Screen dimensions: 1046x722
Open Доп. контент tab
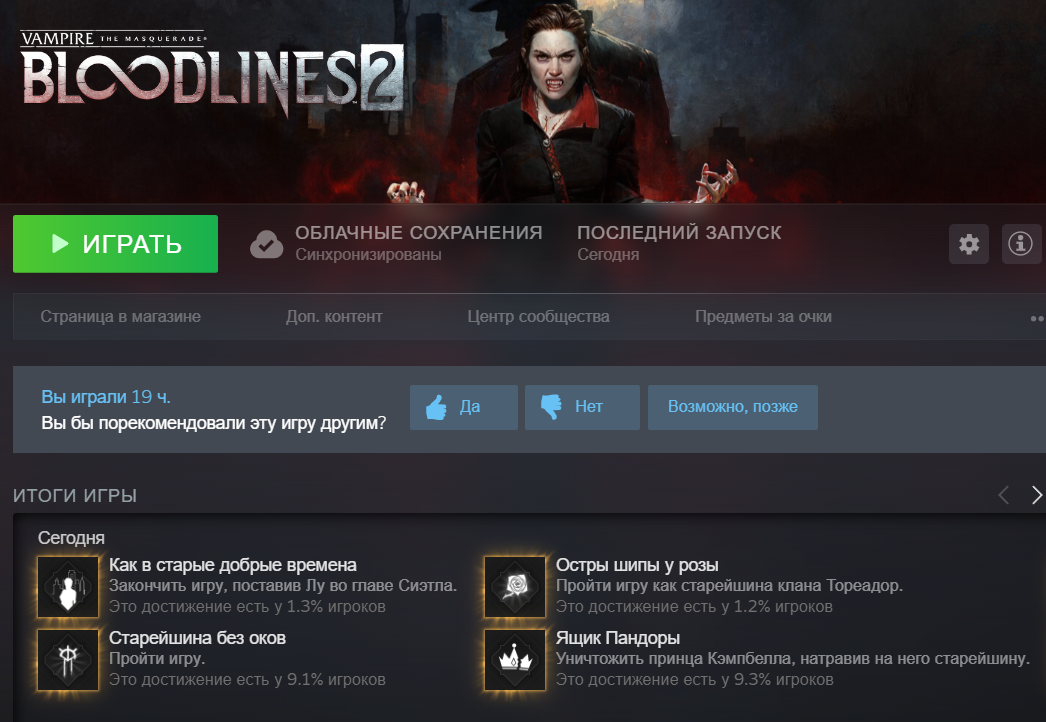click(334, 316)
